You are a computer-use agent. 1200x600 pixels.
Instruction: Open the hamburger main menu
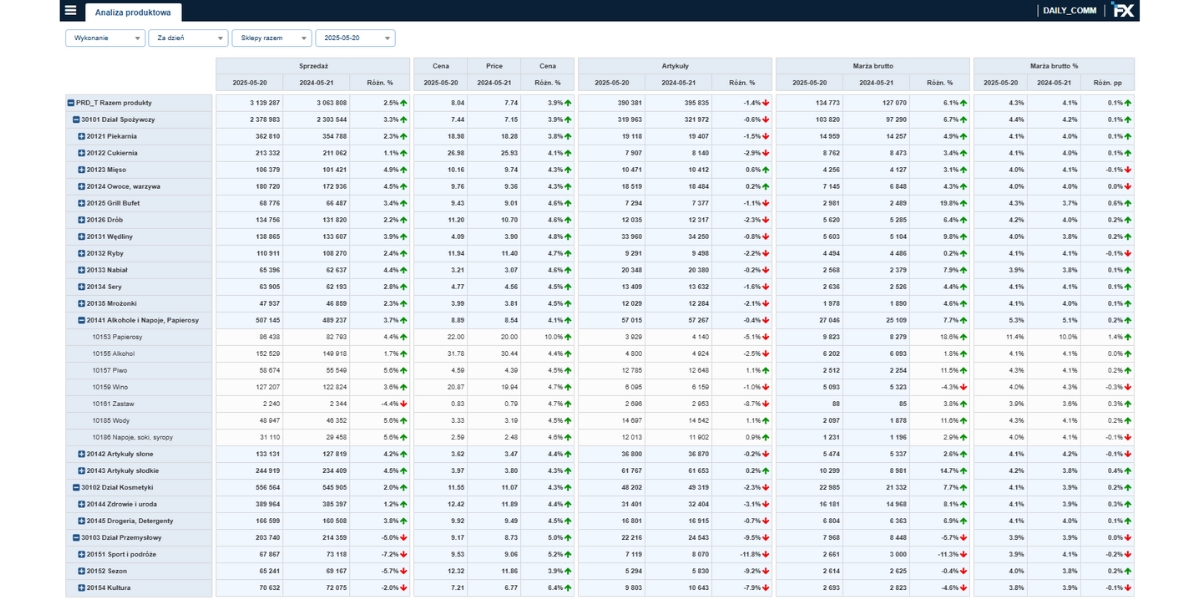(69, 10)
